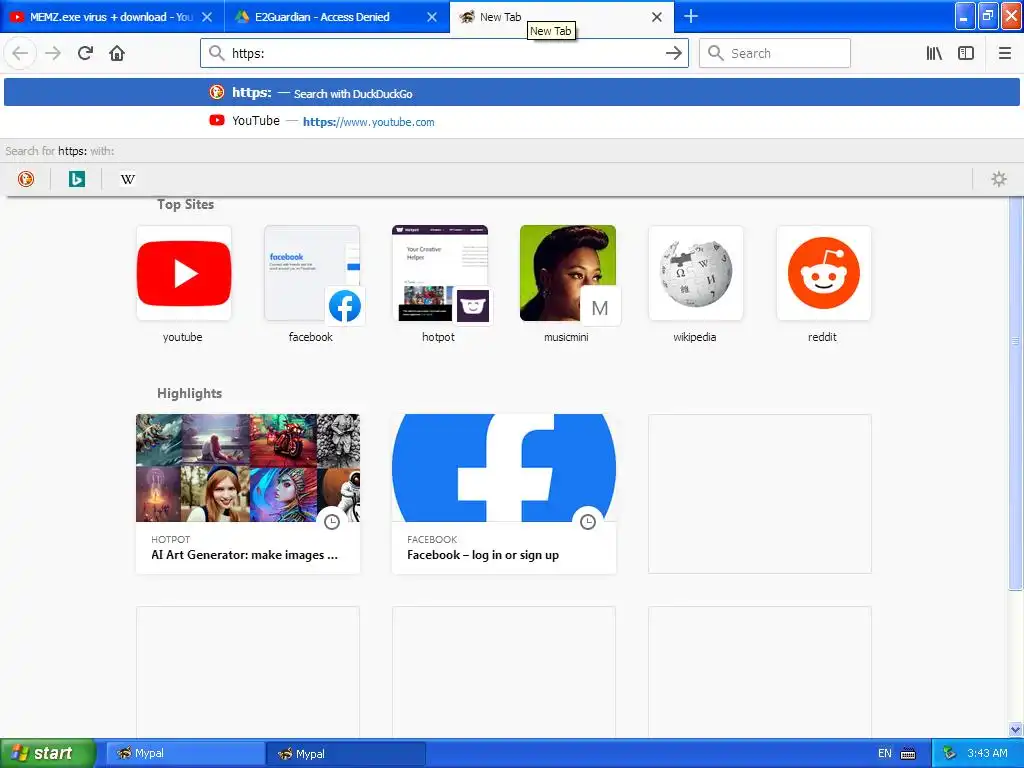
Task: Click the Highlights section heading
Action: tap(189, 393)
